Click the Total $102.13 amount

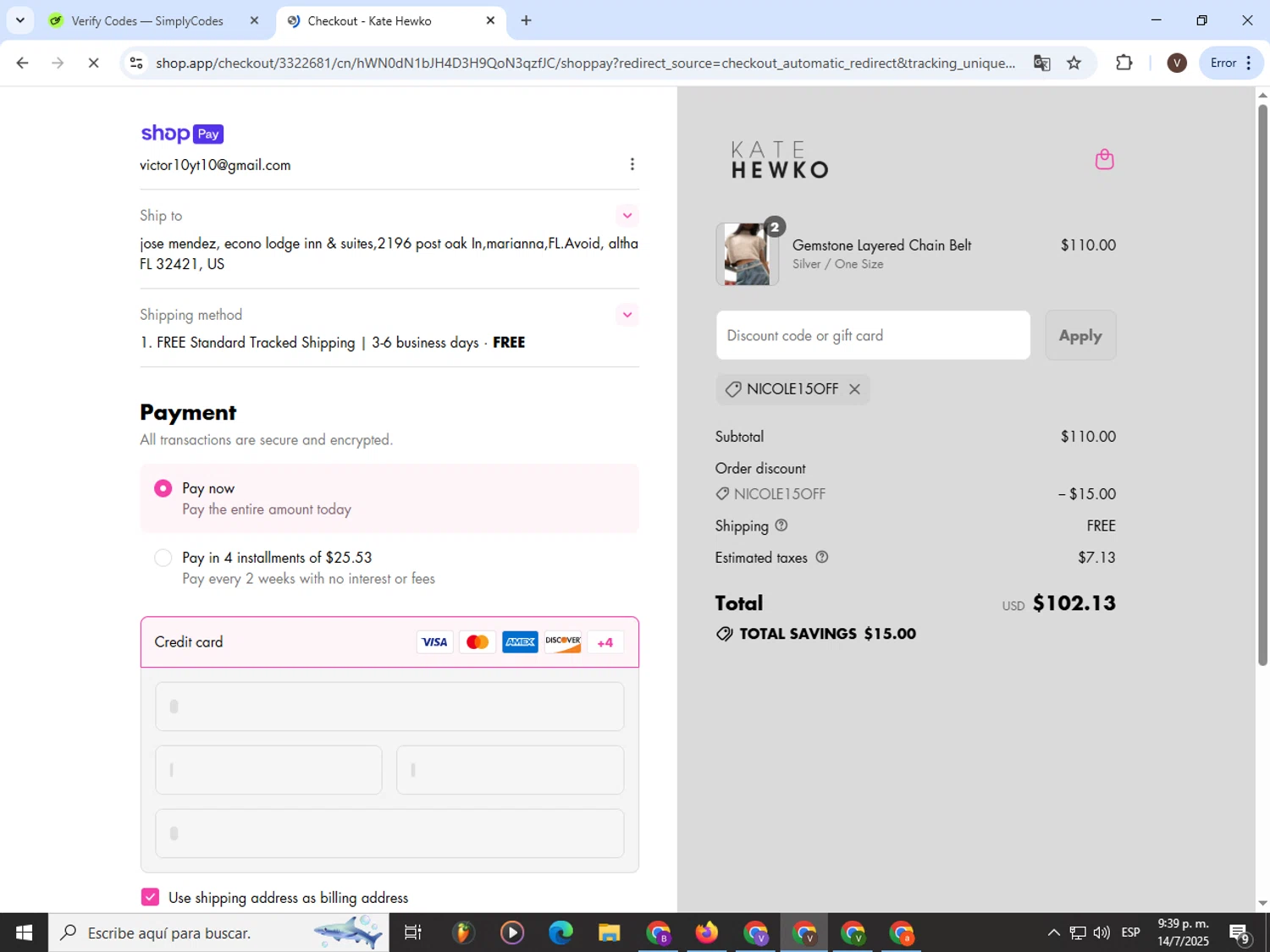click(1074, 603)
